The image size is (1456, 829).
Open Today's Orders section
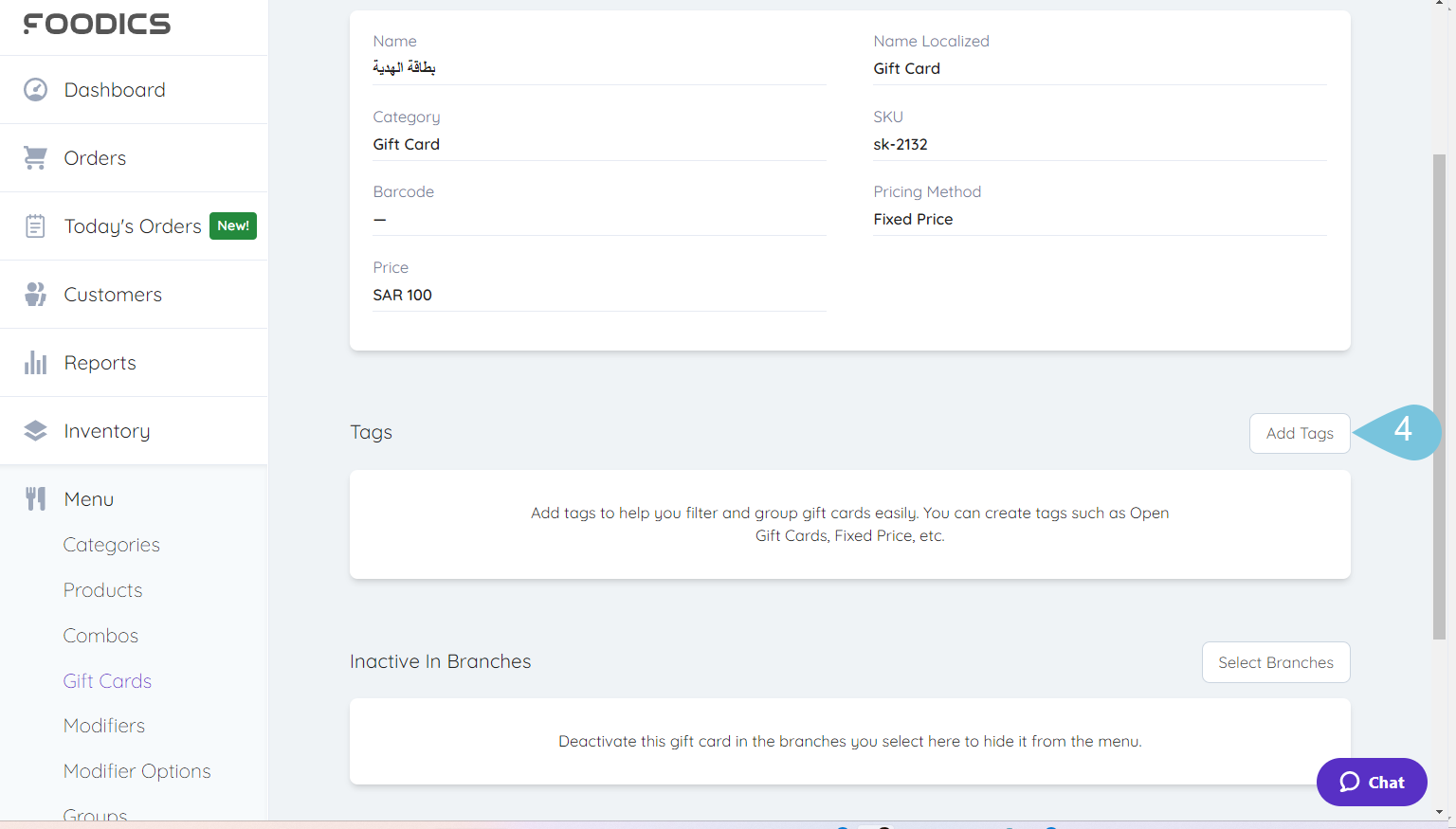click(x=134, y=226)
